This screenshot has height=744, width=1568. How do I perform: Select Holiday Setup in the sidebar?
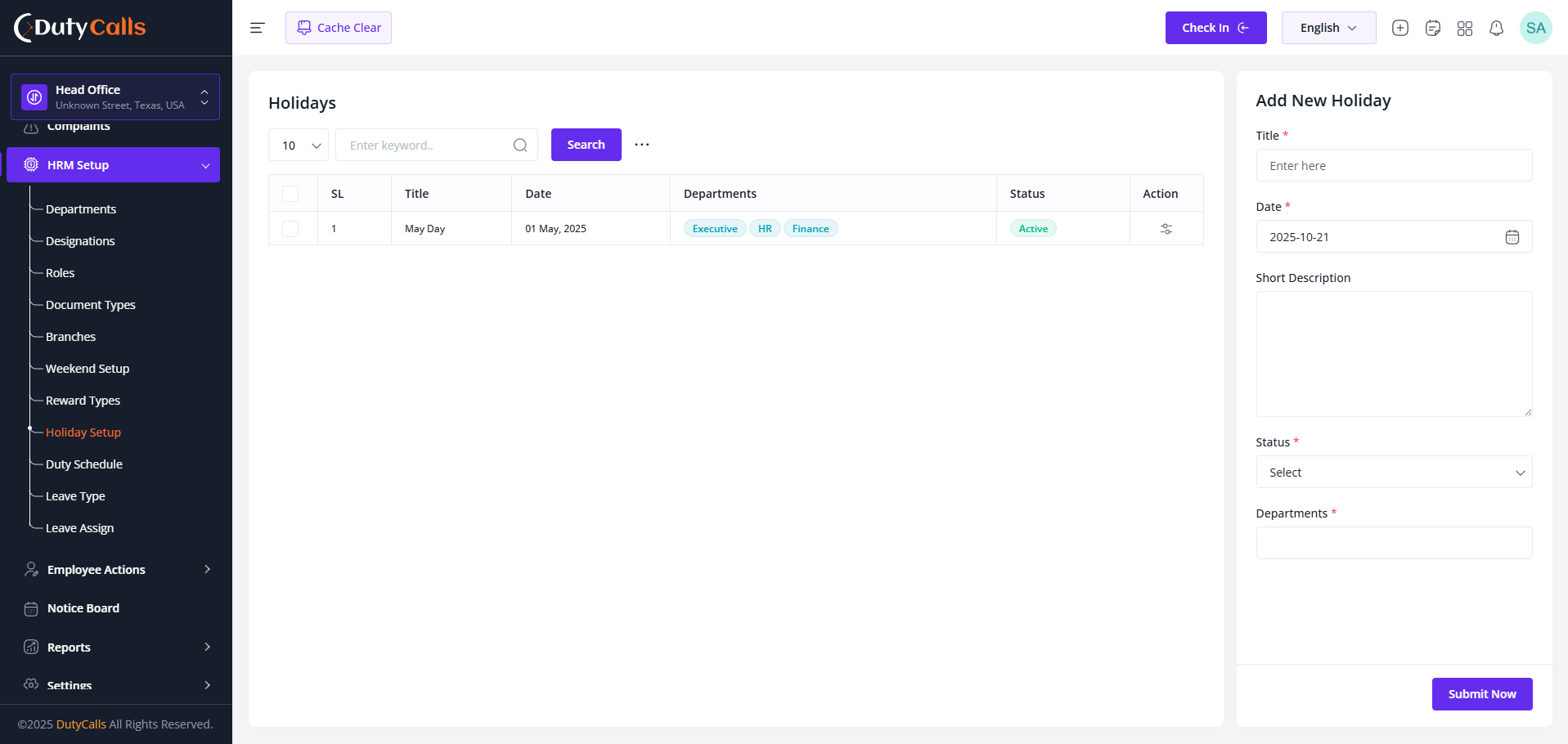[83, 433]
